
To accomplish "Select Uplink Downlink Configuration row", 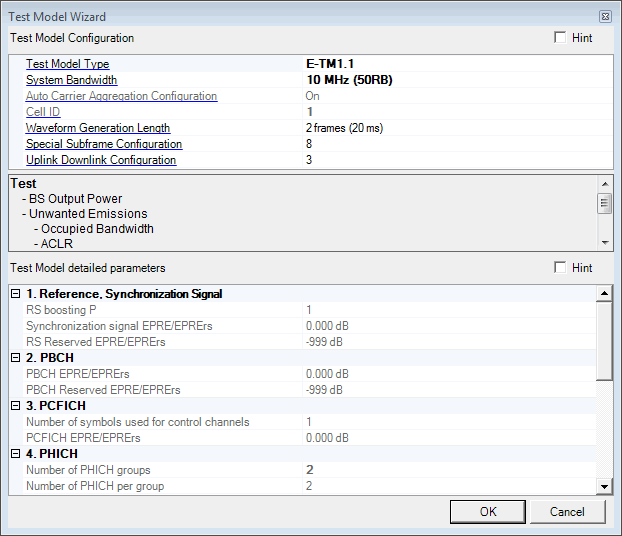I will click(100, 160).
